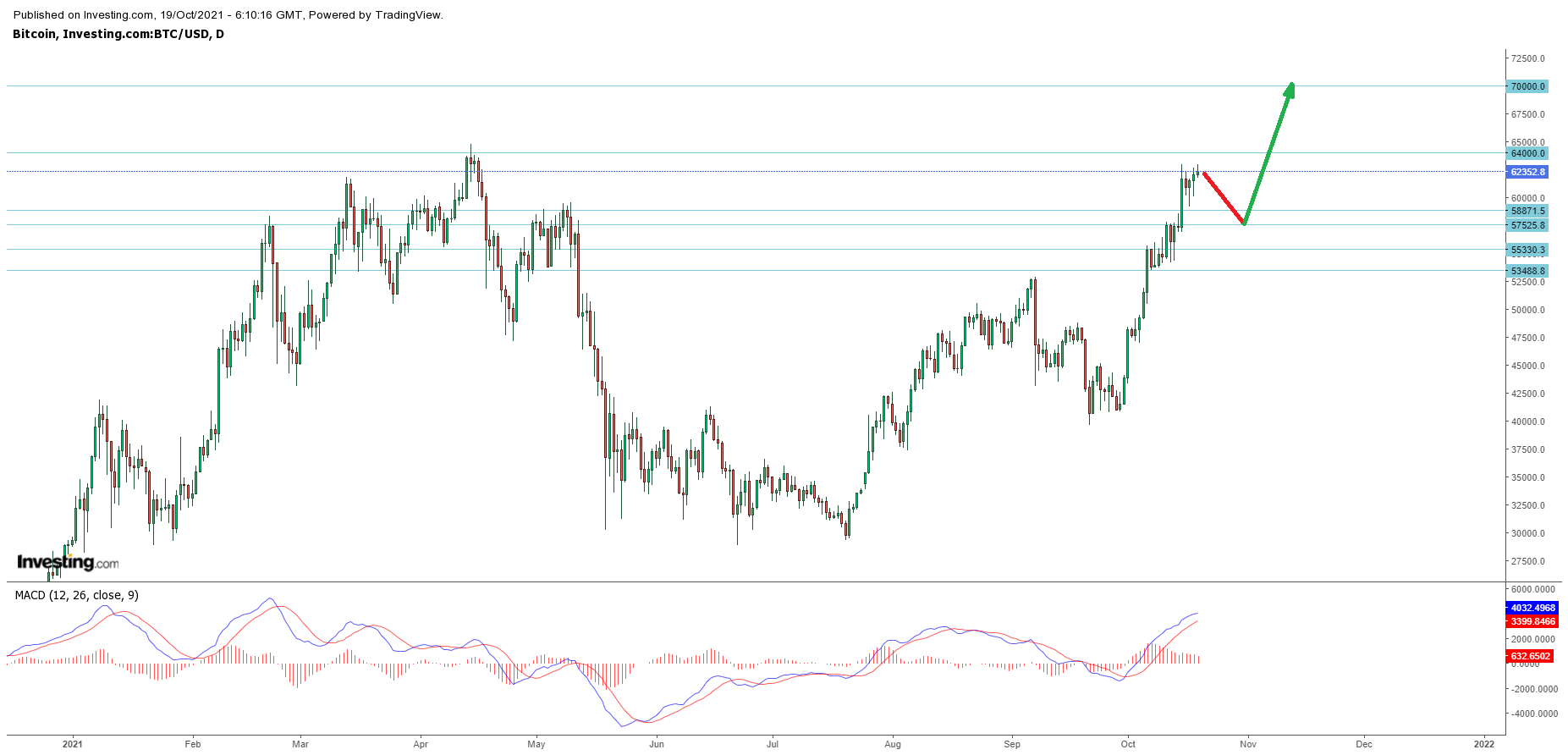Click the Investing.com logo
Viewport: 1568px width, 755px height.
[x=68, y=562]
